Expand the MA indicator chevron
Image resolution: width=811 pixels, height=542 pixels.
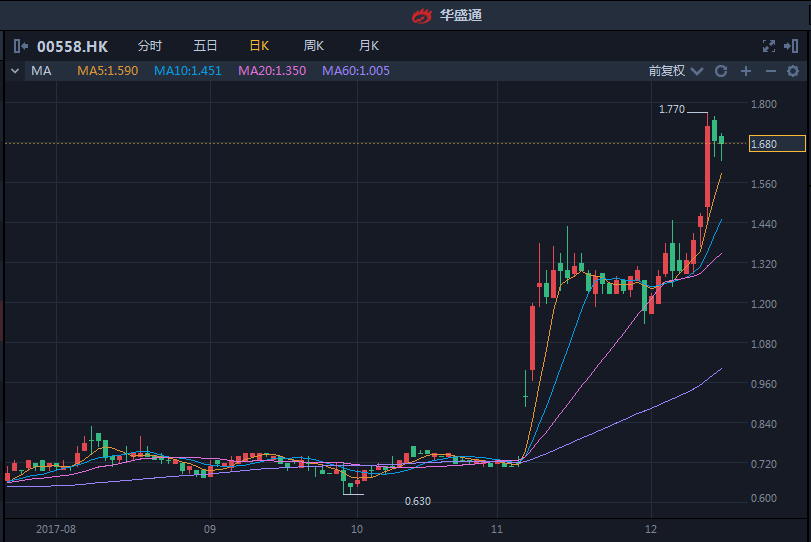click(x=15, y=71)
